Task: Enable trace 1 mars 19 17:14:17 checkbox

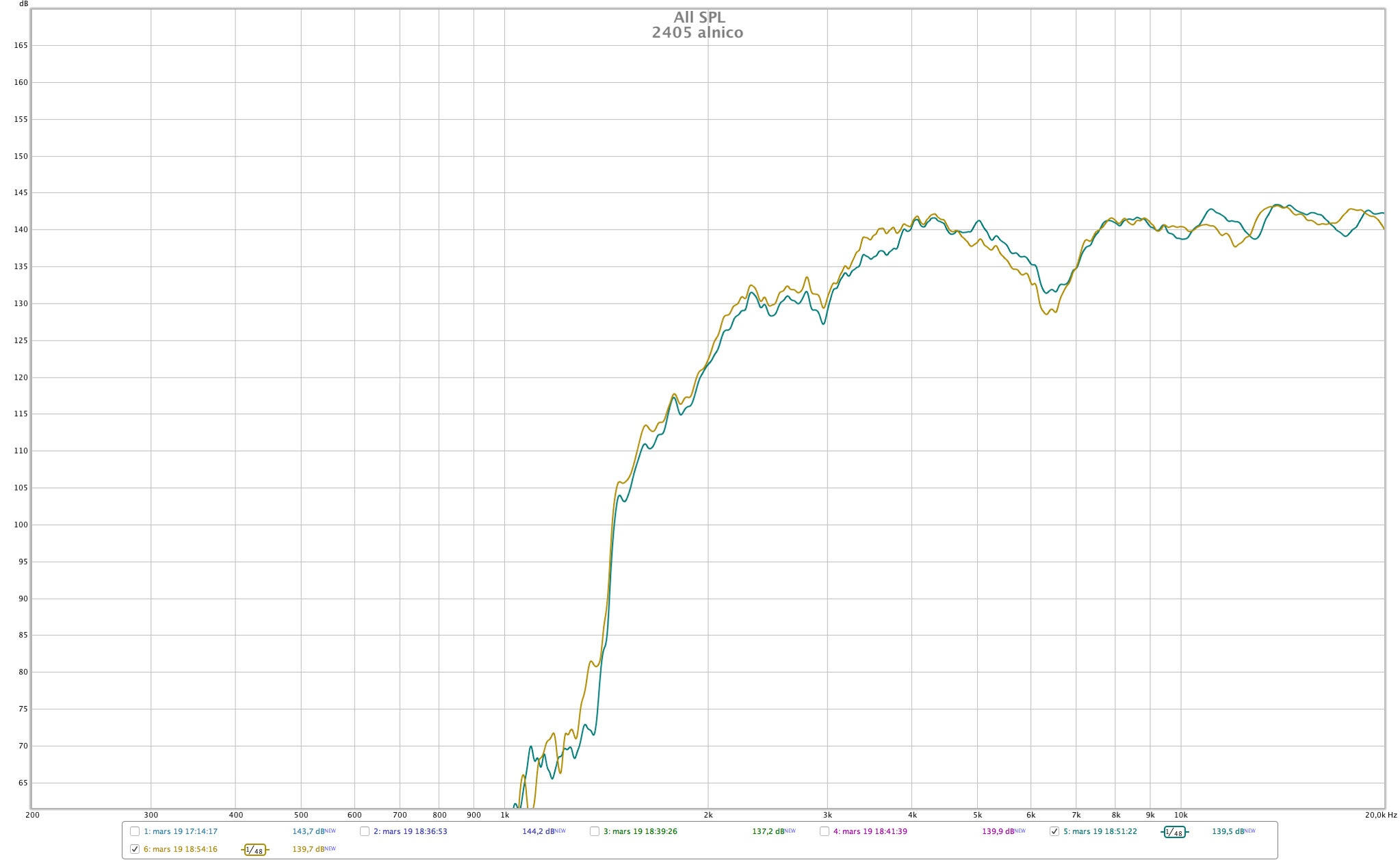Action: 135,831
